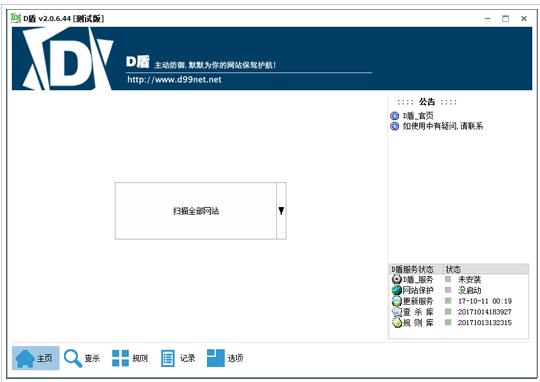The width and height of the screenshot is (540, 382).
Task: Maximize the D盾 window
Action: point(505,19)
